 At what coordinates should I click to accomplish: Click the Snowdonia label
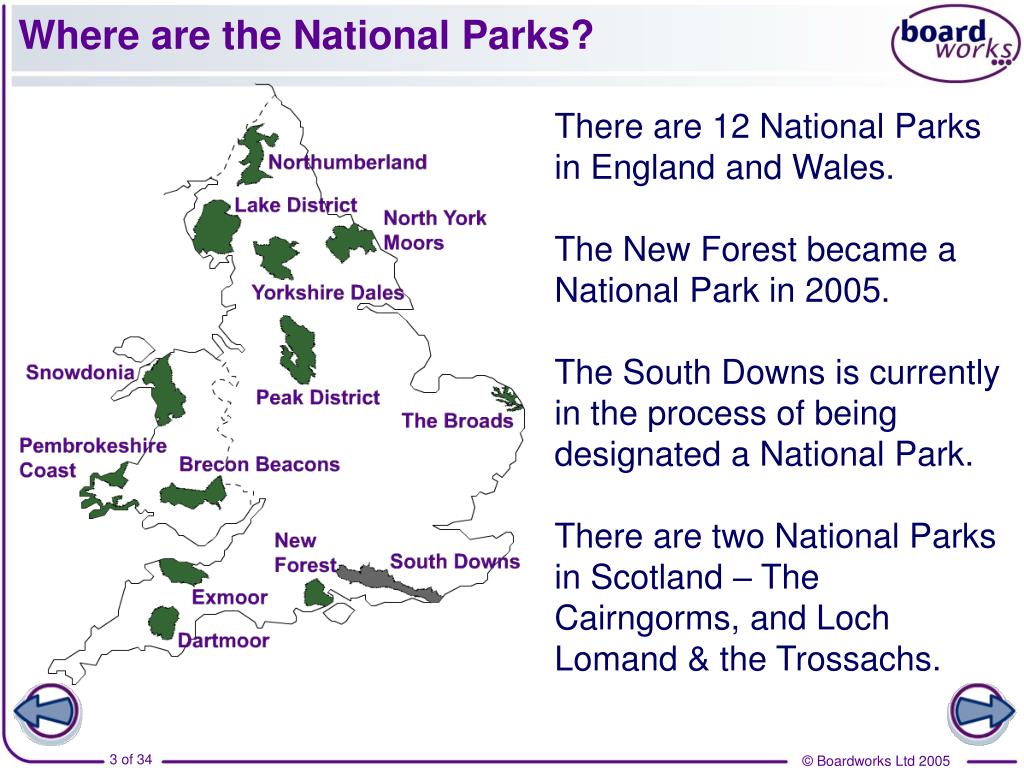80,372
